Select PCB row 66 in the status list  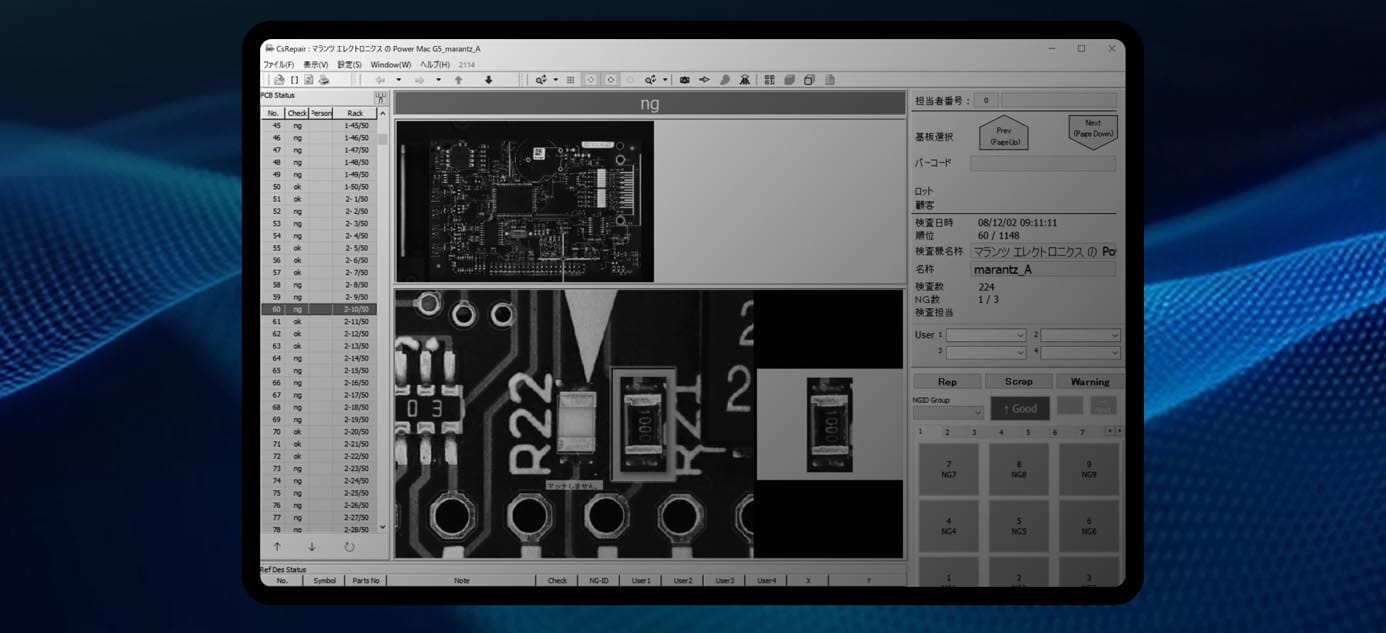(319, 383)
